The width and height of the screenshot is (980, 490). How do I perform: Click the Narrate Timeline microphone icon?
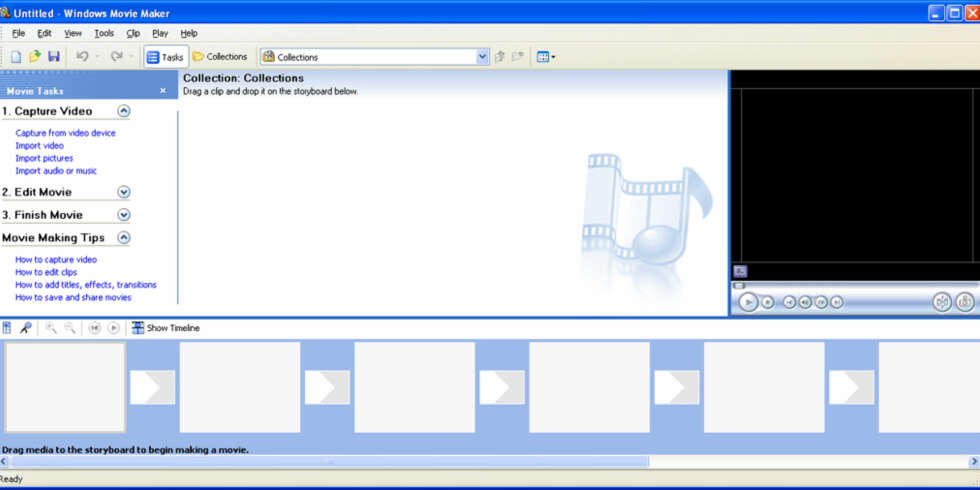coord(25,328)
